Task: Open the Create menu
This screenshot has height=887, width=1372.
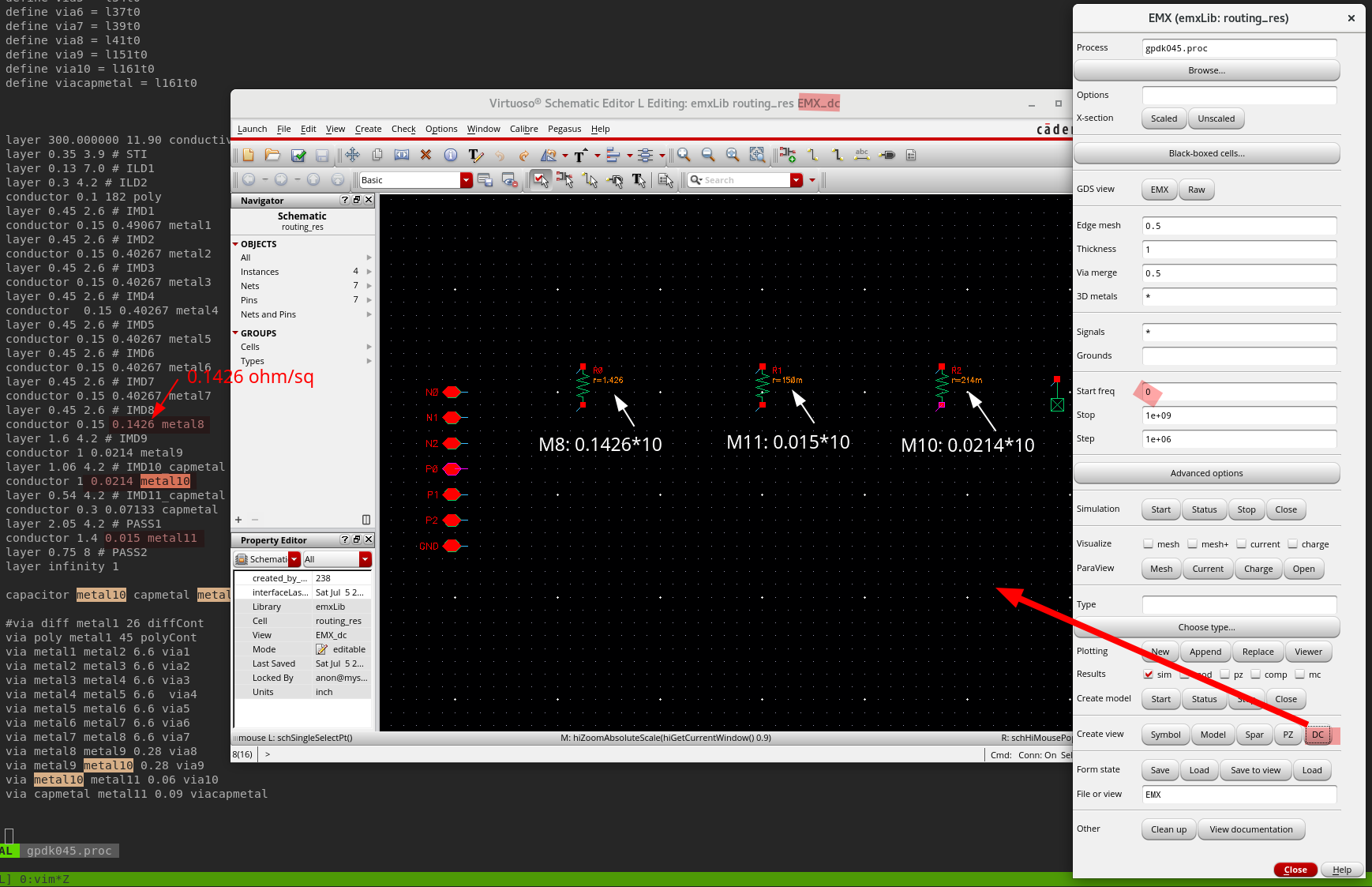Action: click(368, 129)
